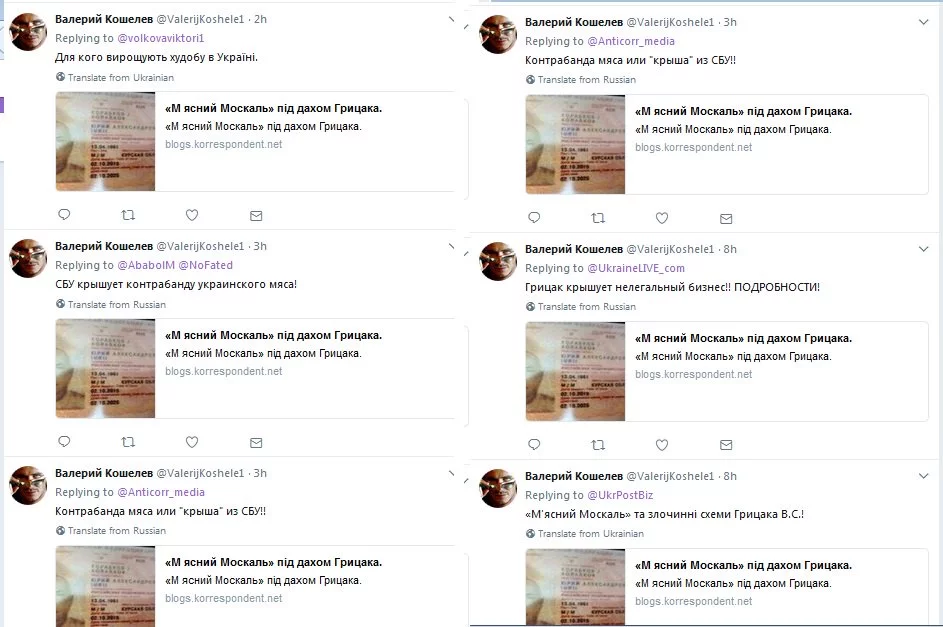Like the 'Грицак крышует нелегальный бизнес' tweet
943x627 pixels.
662,445
